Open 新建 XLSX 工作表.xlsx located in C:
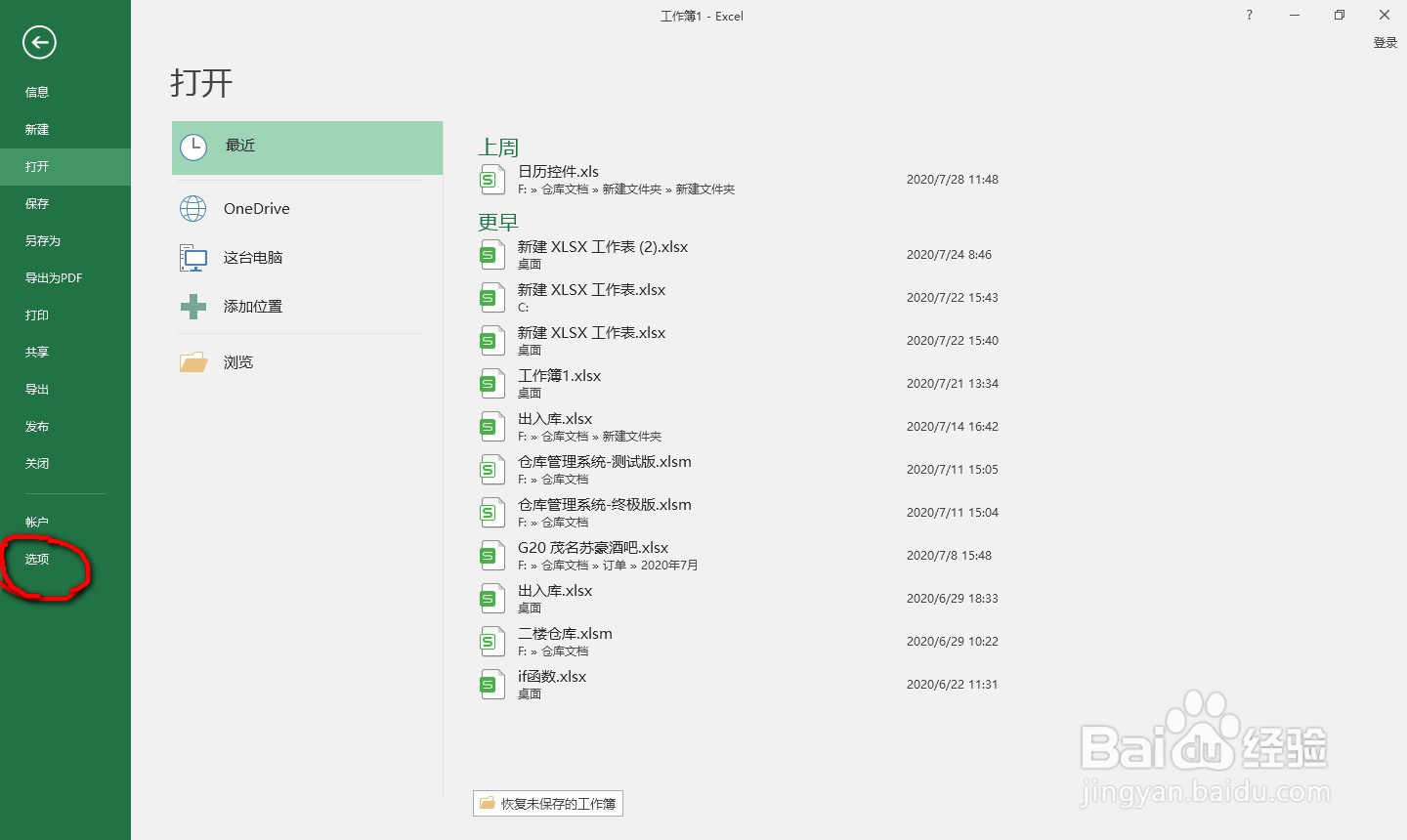 click(743, 298)
